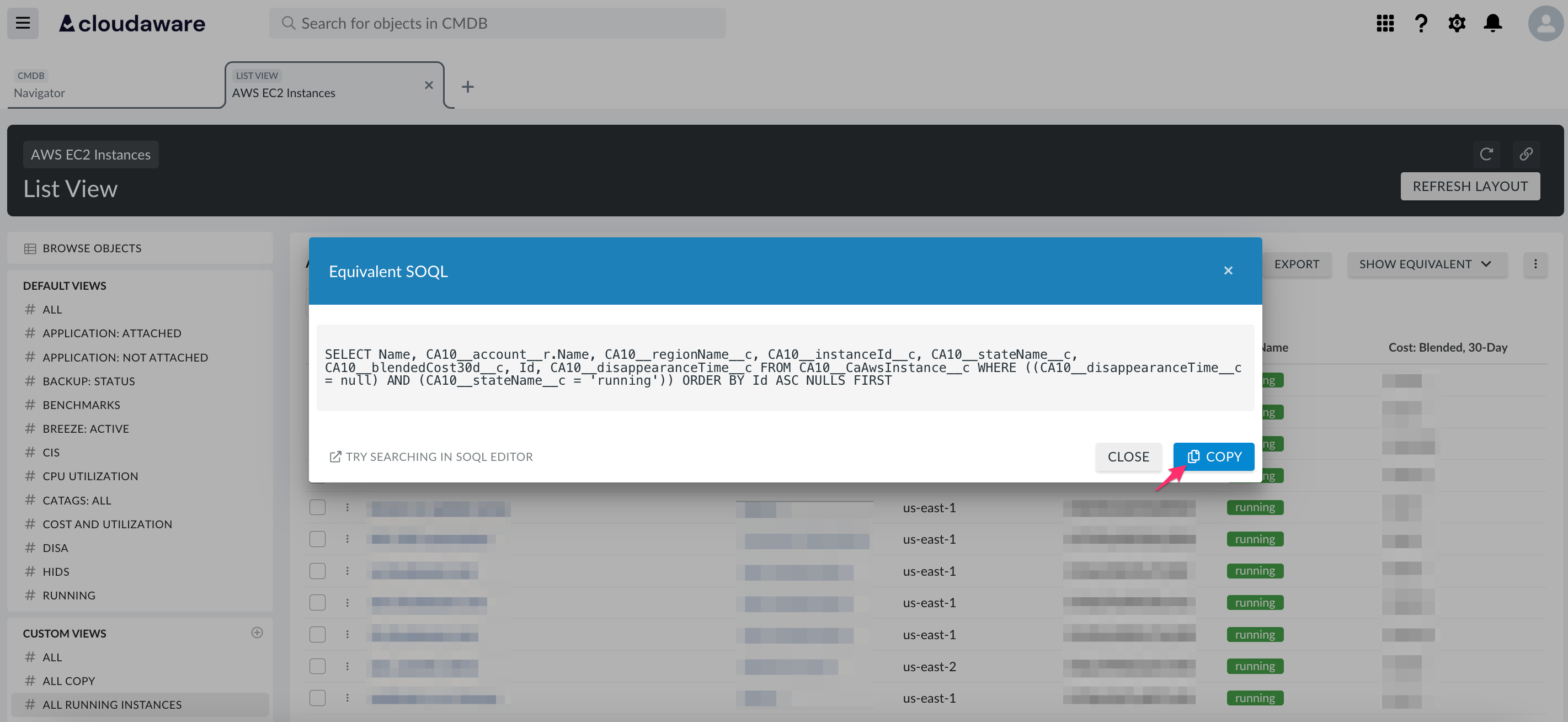The height and width of the screenshot is (722, 1568).
Task: Click the us-east-2 region cell
Action: click(x=929, y=666)
